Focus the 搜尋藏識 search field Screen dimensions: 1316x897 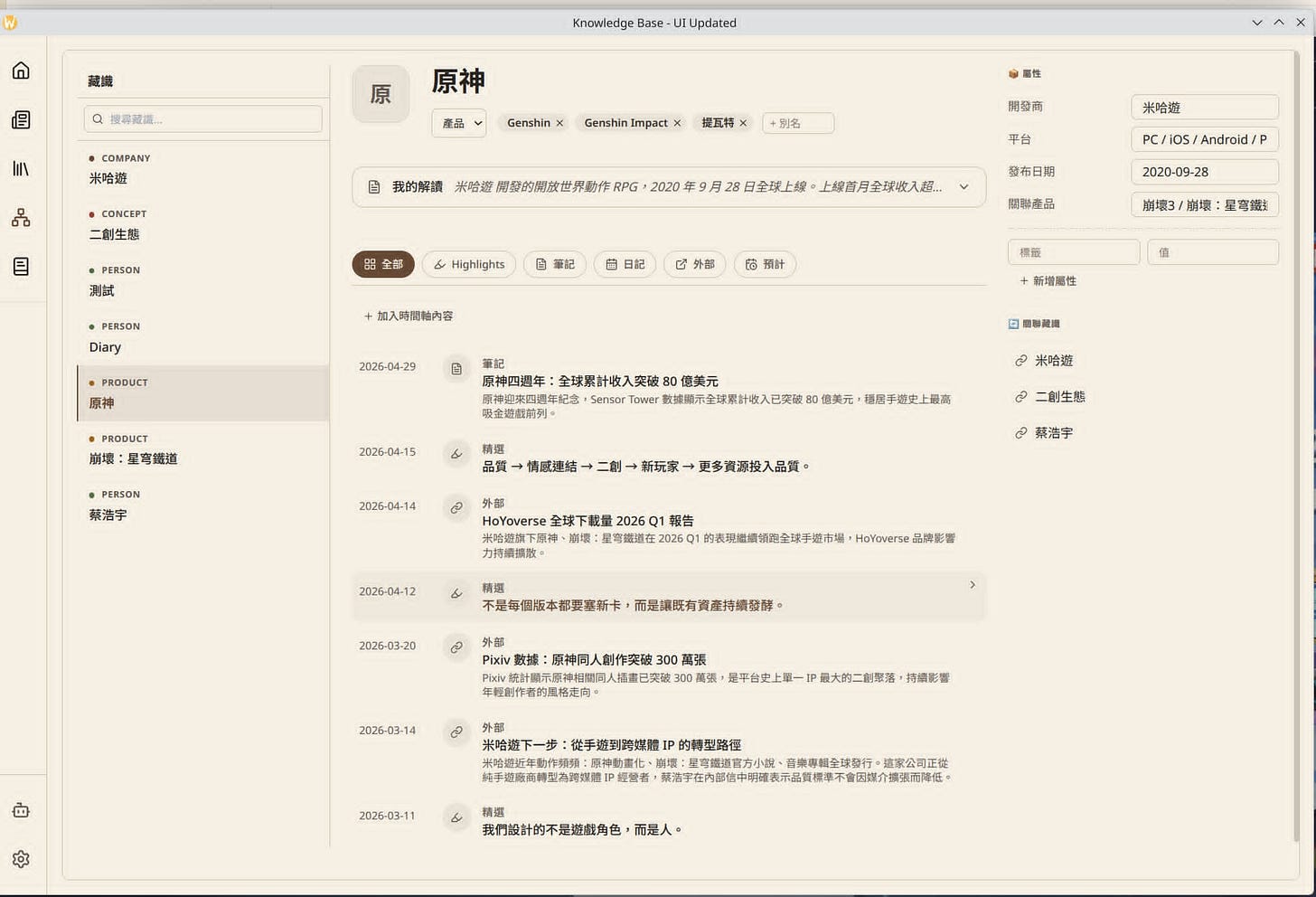(x=203, y=119)
